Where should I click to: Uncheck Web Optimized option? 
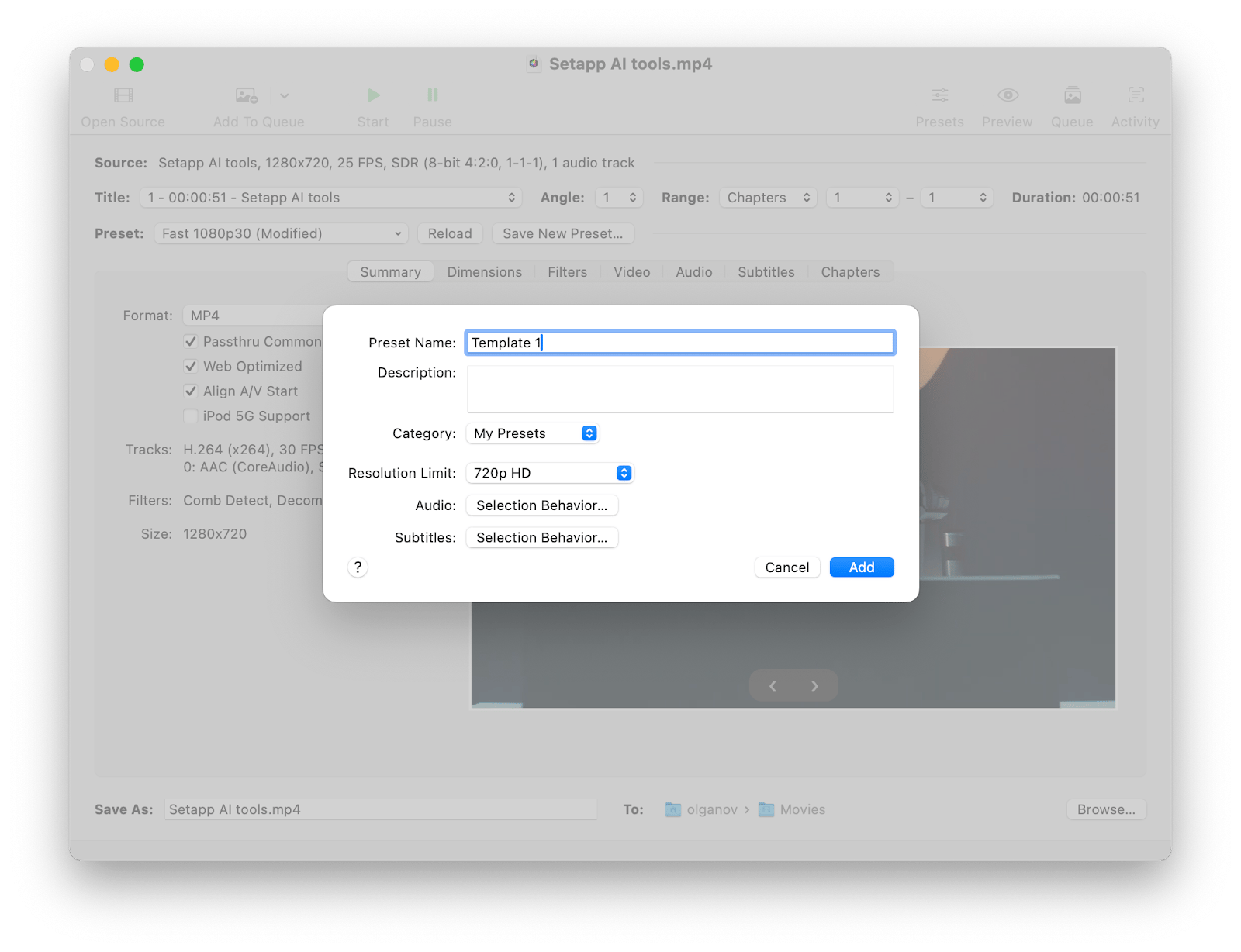pos(191,366)
